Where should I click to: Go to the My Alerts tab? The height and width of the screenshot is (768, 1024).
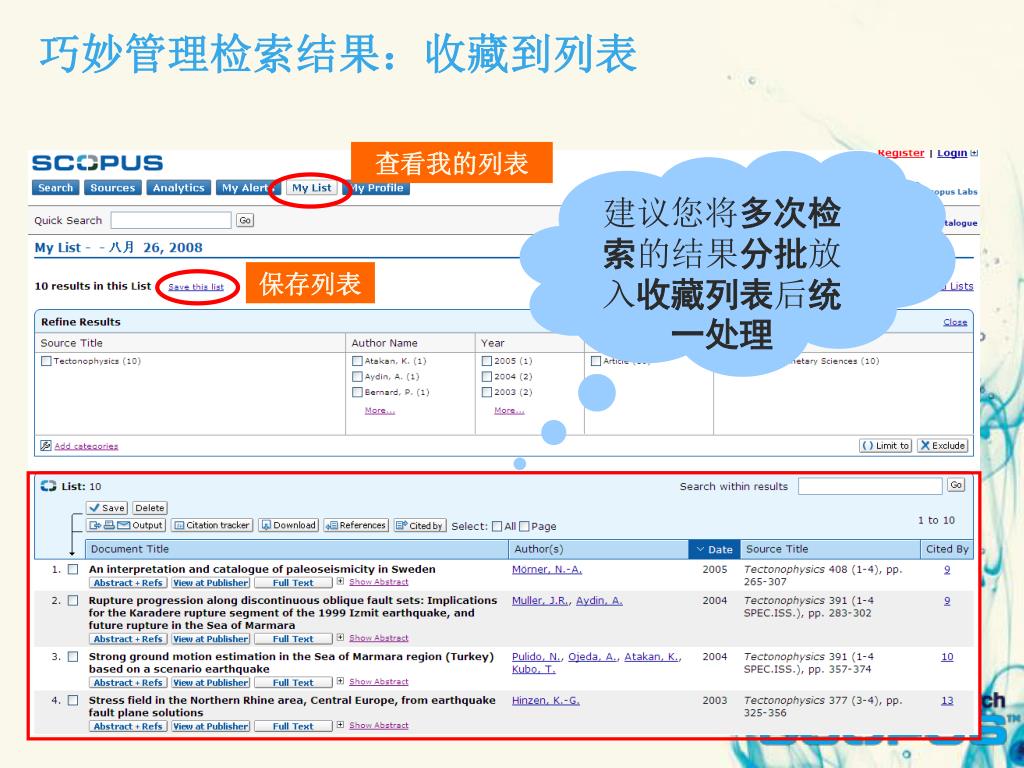[x=247, y=187]
